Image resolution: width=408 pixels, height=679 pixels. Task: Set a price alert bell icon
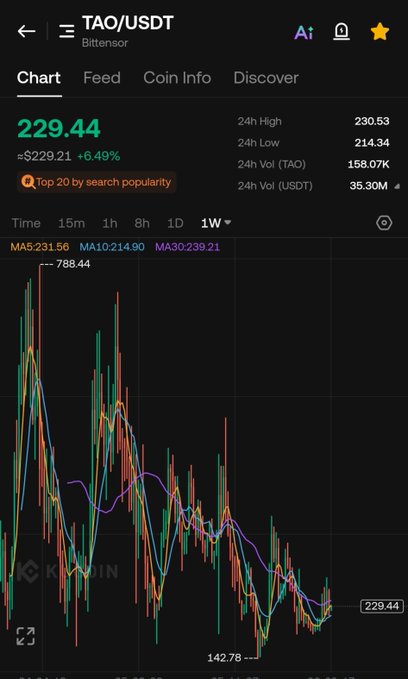point(342,32)
